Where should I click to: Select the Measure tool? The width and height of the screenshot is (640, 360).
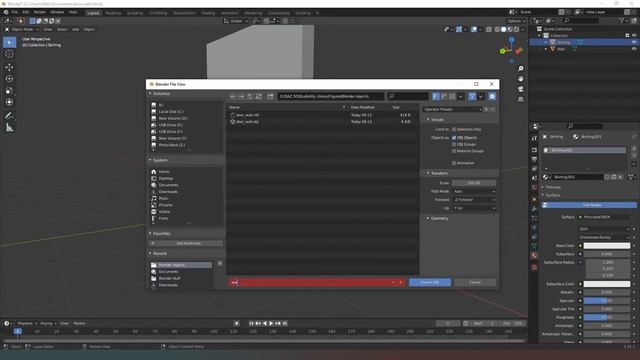[x=9, y=128]
